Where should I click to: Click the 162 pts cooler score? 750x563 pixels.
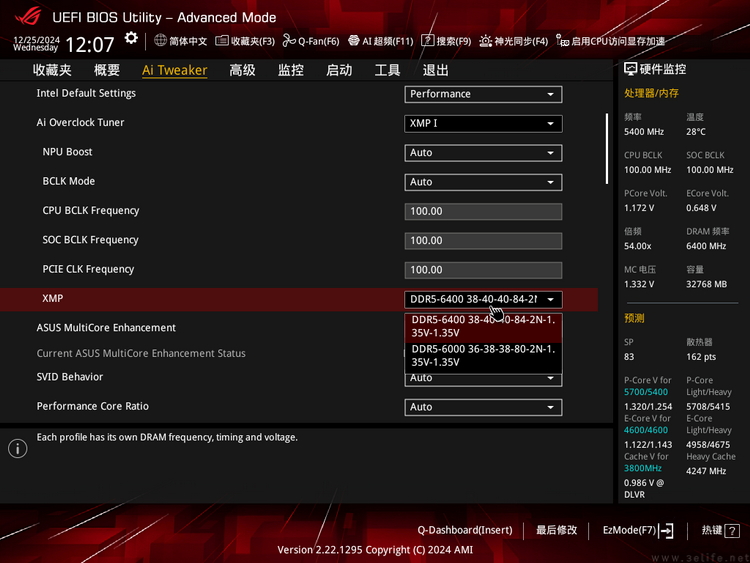(x=701, y=357)
